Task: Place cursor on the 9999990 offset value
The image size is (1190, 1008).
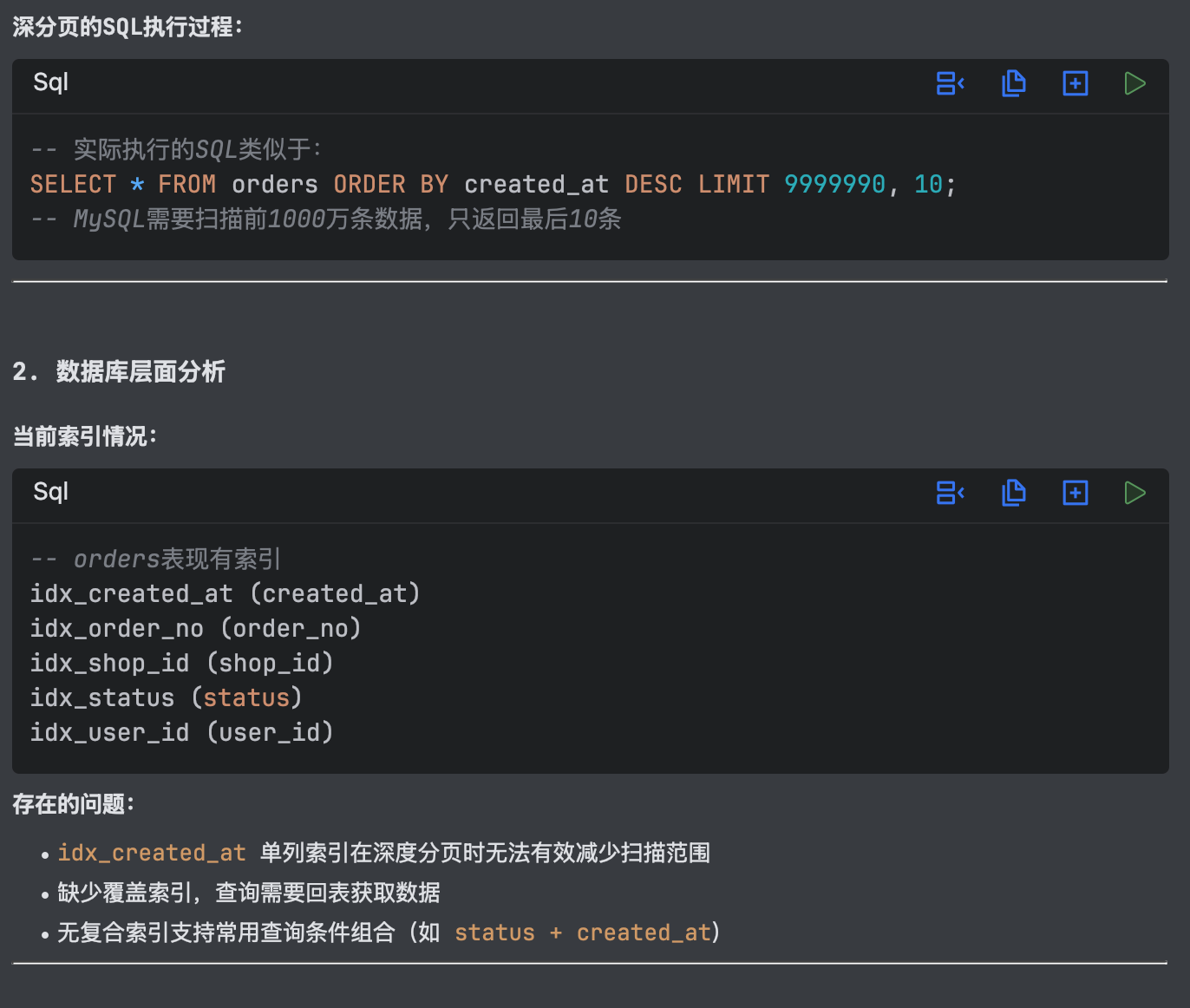Action: click(834, 184)
